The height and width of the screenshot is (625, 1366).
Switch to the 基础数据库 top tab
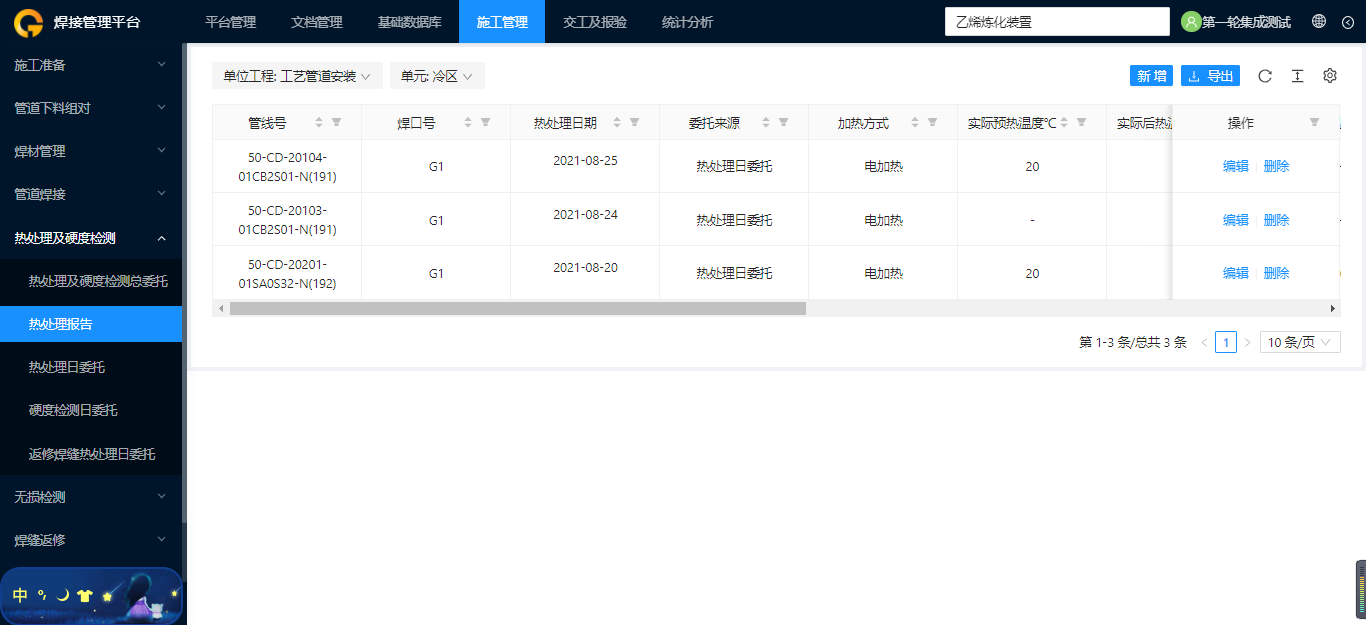409,22
